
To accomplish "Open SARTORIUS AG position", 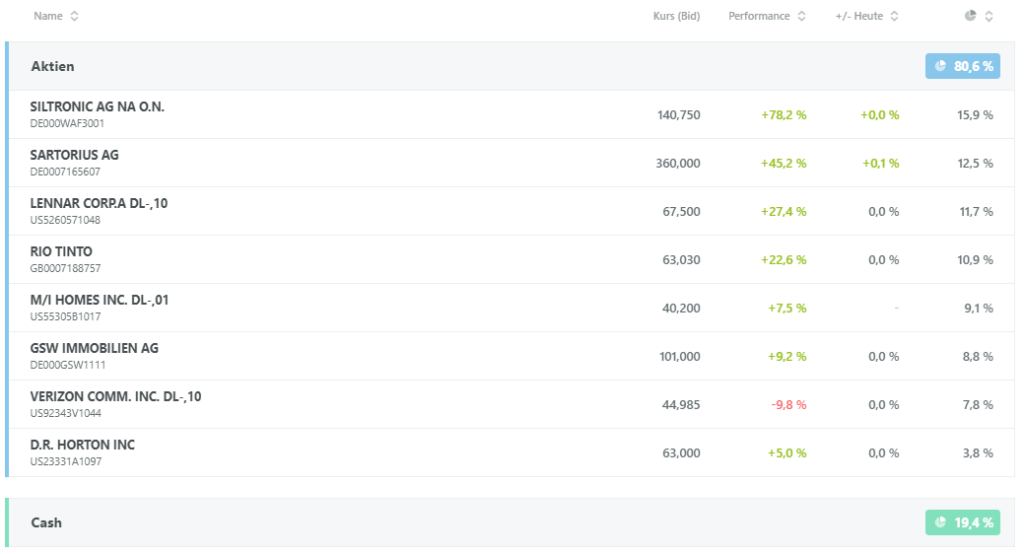I will pos(74,155).
